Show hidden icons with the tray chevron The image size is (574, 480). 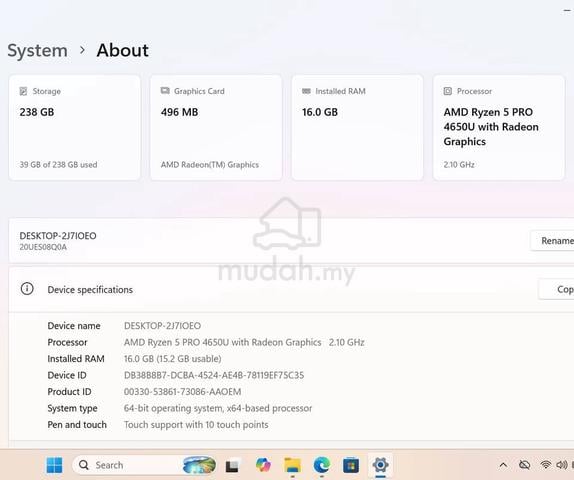pos(503,465)
